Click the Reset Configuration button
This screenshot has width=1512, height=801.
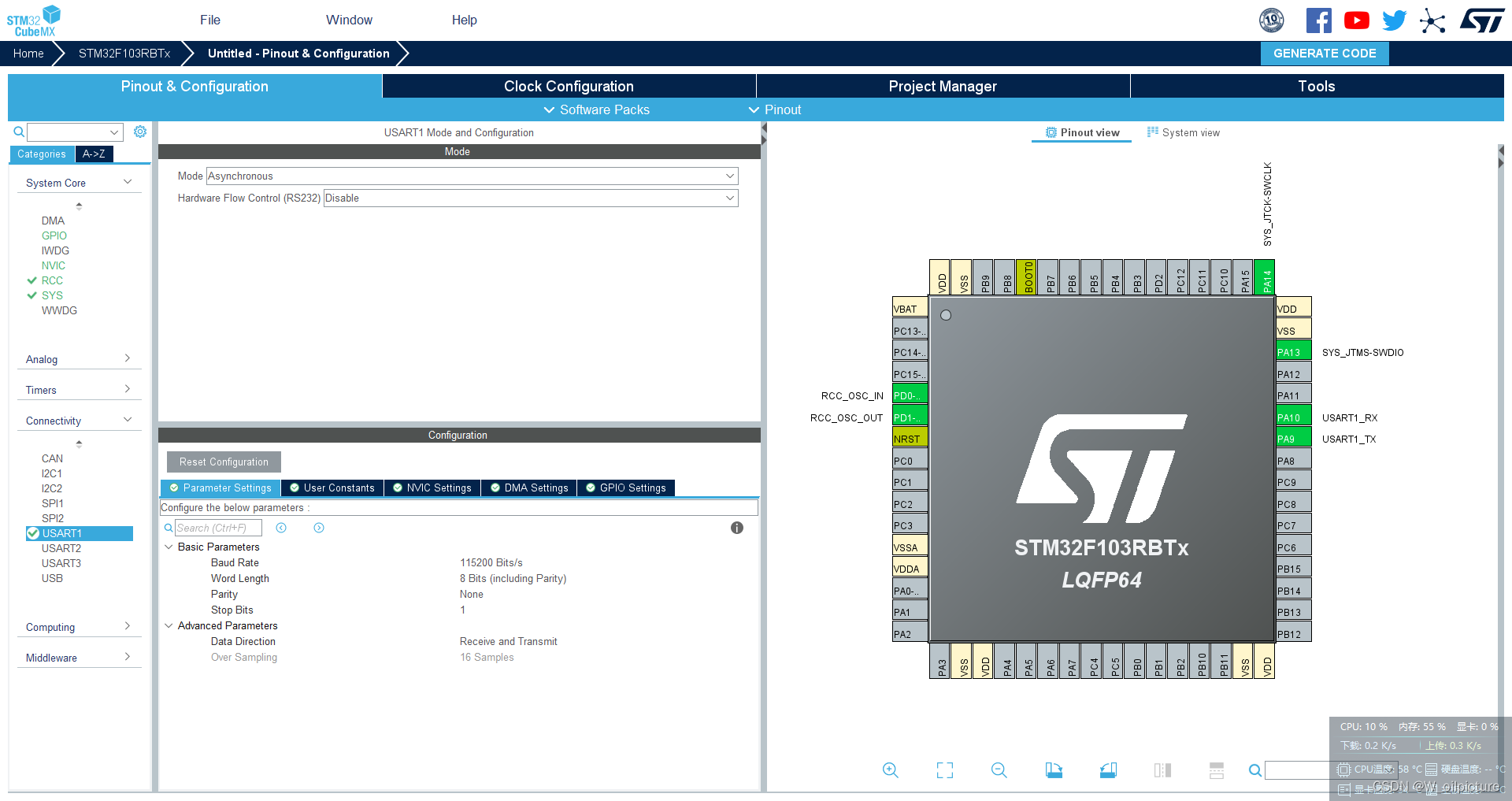(x=224, y=462)
